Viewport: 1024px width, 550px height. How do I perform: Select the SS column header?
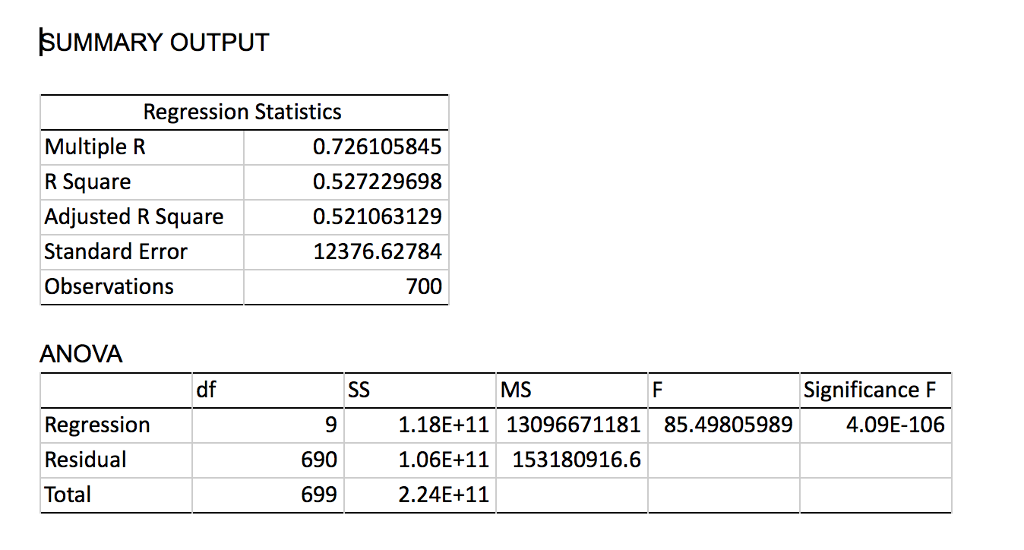coord(359,390)
